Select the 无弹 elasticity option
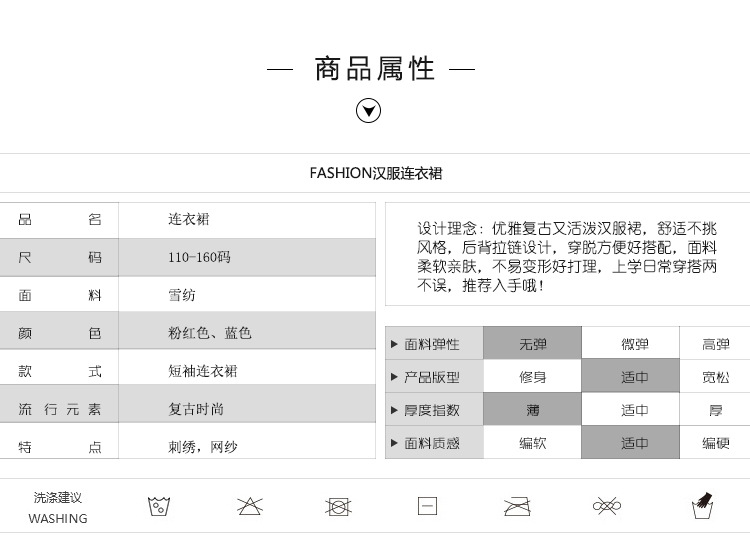 click(x=532, y=343)
